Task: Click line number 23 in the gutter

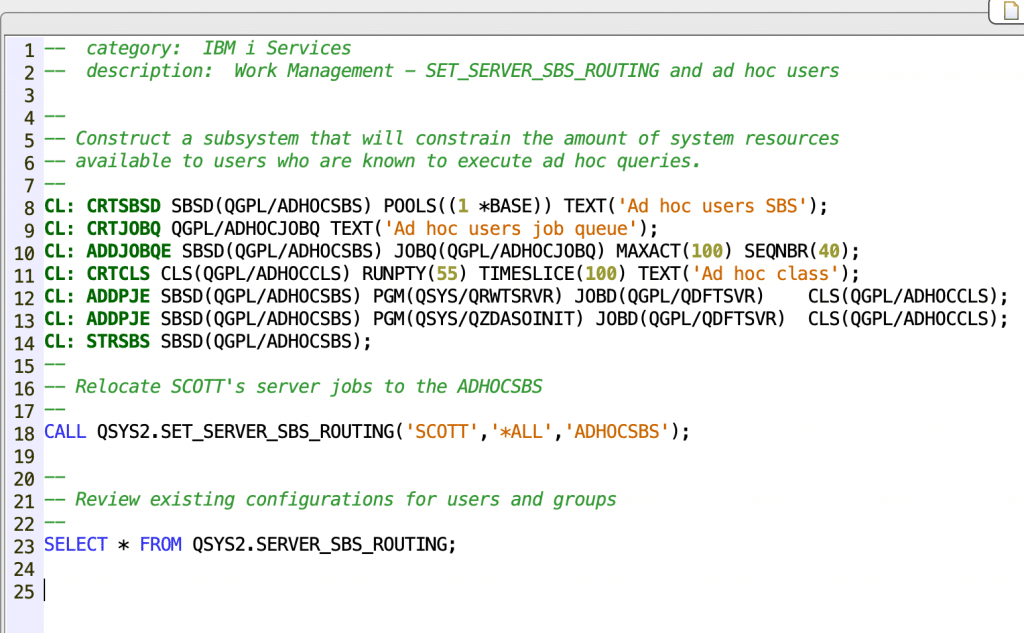Action: coord(25,546)
